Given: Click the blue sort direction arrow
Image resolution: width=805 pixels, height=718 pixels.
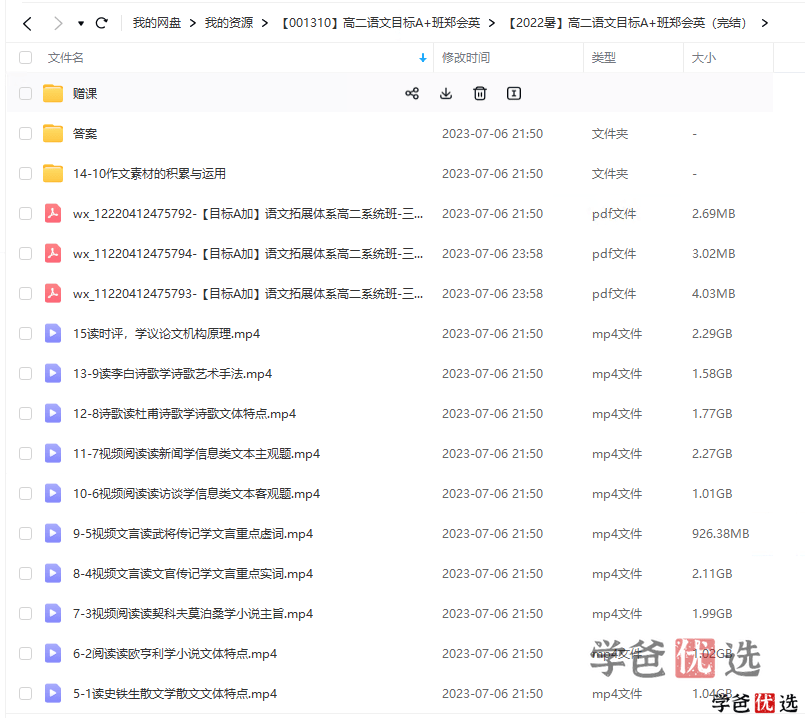Looking at the screenshot, I should click(x=423, y=58).
